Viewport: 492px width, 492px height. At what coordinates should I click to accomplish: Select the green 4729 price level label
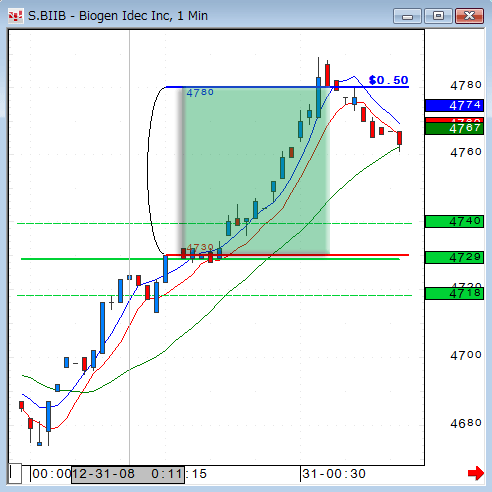[x=454, y=257]
